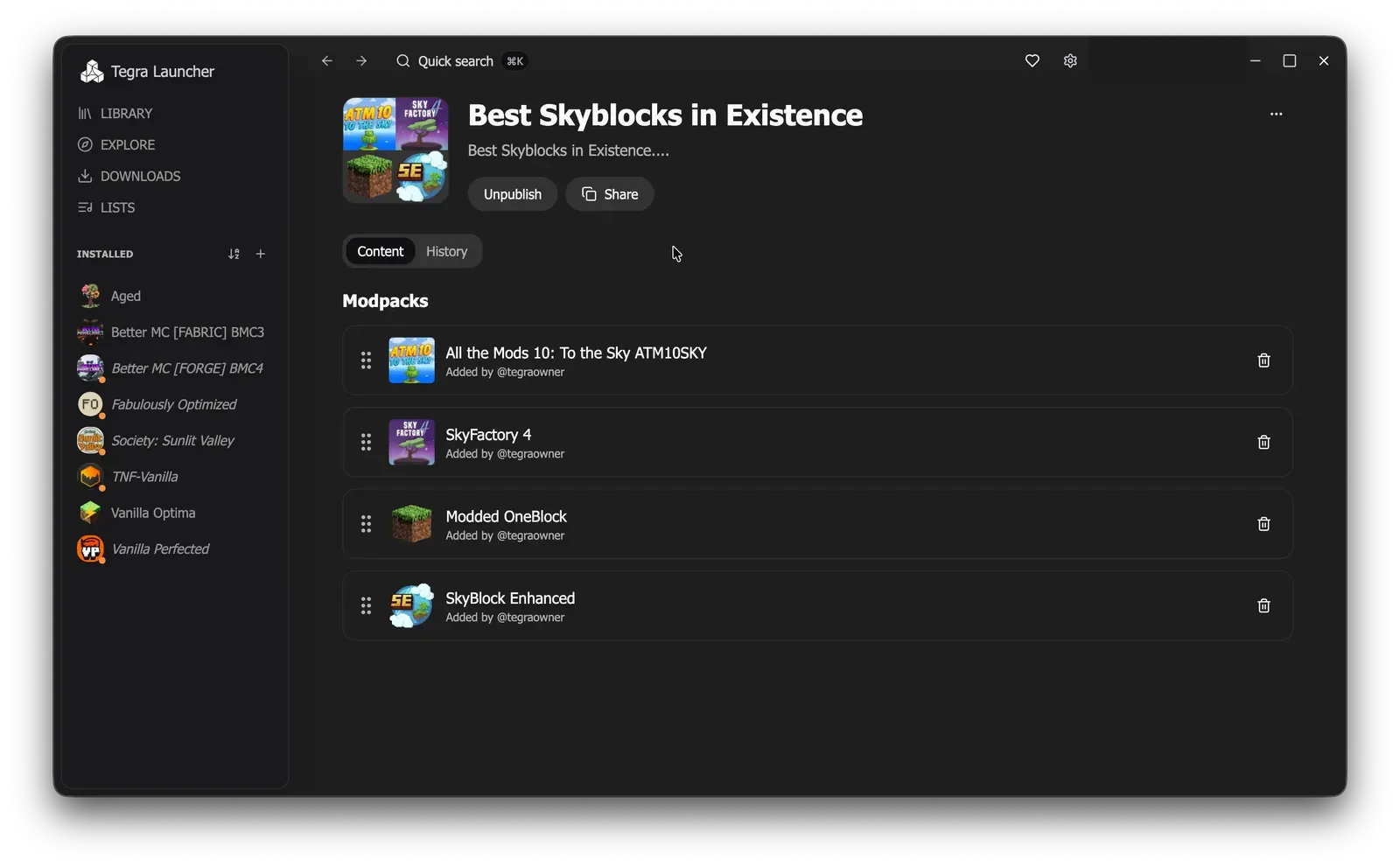Grab drag handle of SkyBlock Enhanced row
The width and height of the screenshot is (1400, 867).
(366, 605)
